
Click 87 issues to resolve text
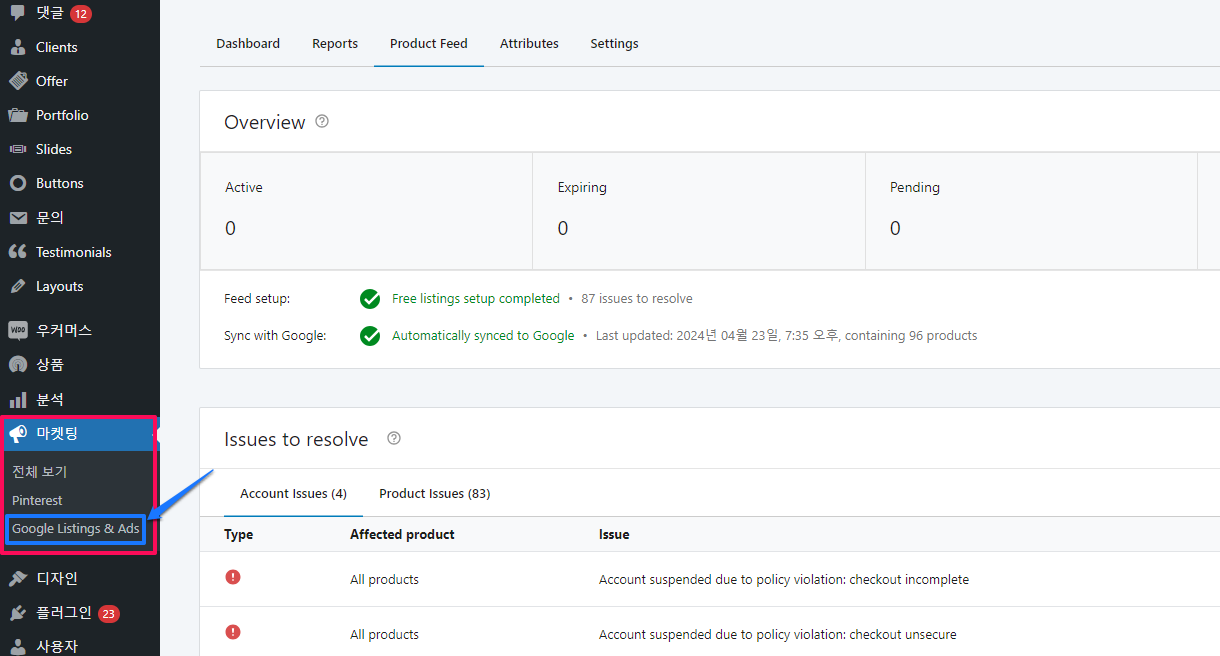[637, 299]
